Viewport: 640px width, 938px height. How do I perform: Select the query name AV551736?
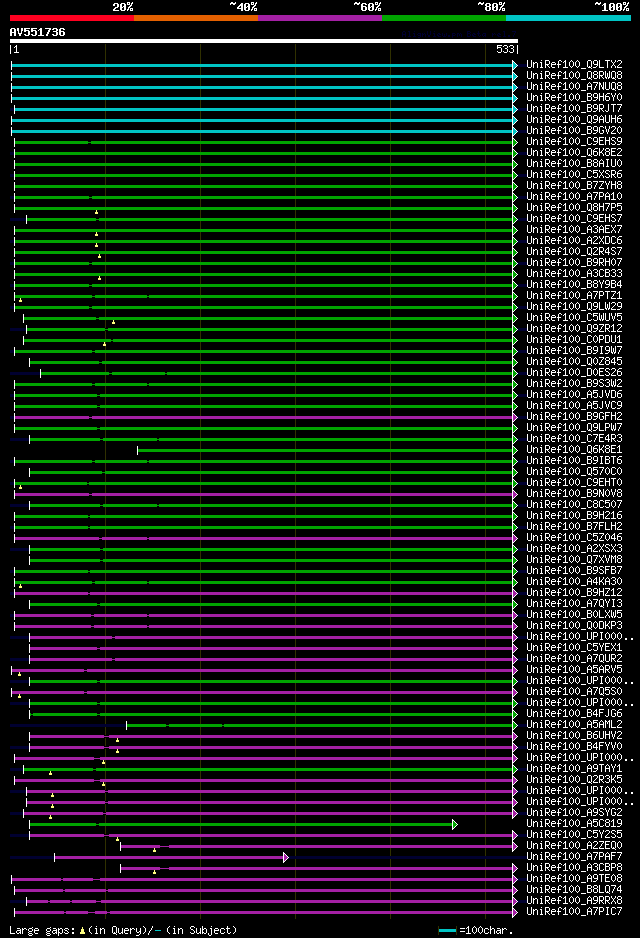point(37,32)
